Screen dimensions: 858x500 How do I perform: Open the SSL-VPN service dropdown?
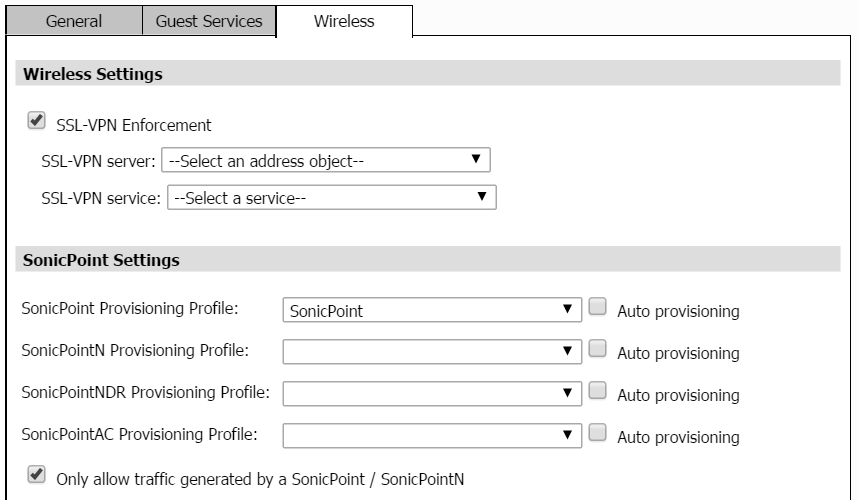coord(332,197)
